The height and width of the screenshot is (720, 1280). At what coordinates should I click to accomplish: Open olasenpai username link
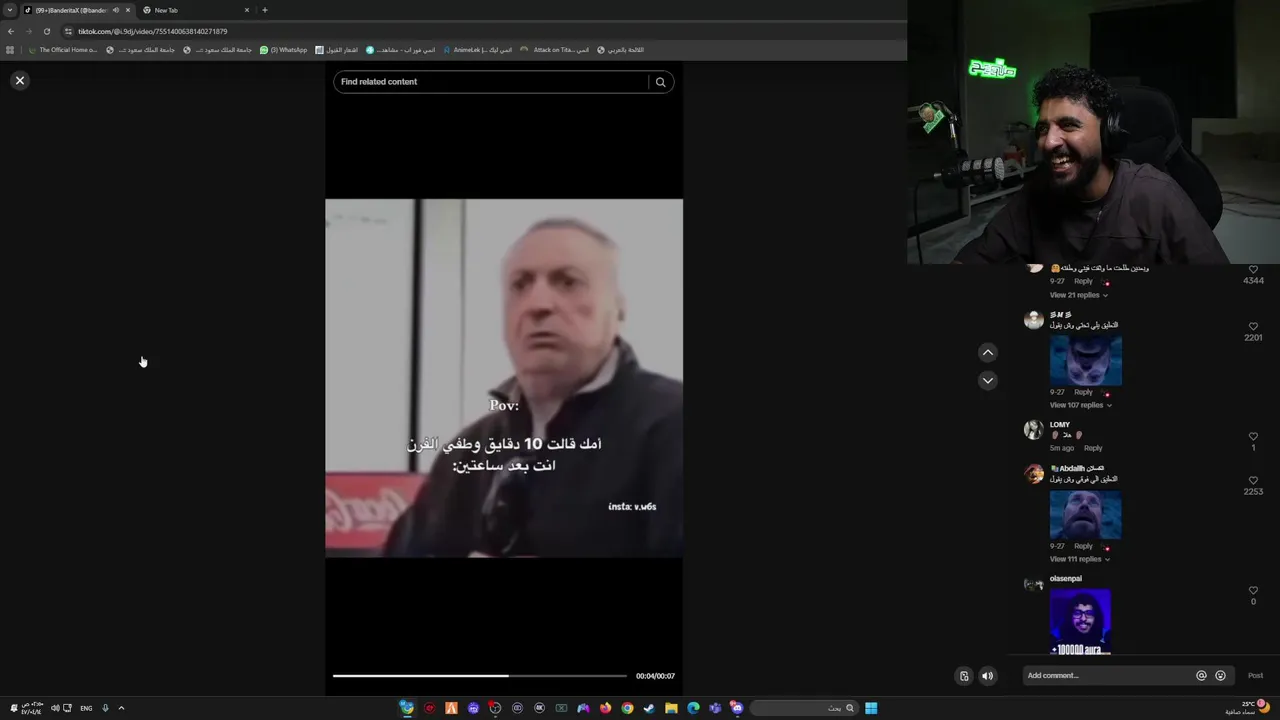(1065, 578)
